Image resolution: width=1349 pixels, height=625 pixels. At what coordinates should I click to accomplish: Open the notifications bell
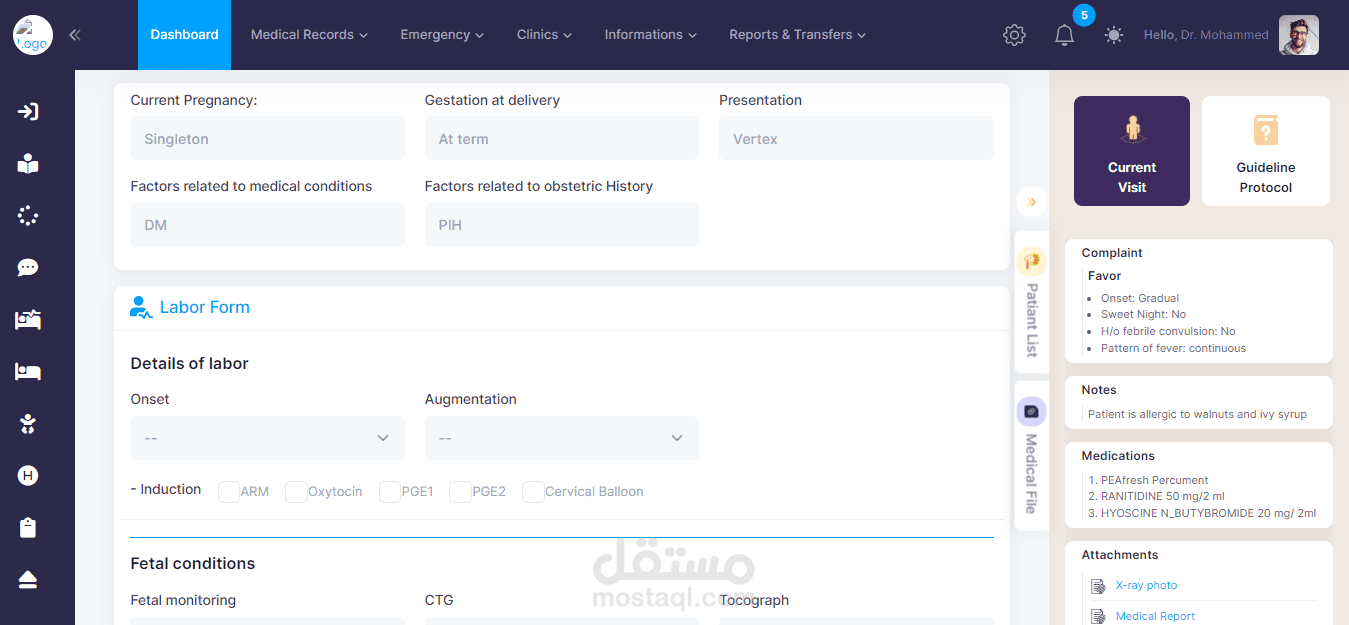coord(1064,35)
